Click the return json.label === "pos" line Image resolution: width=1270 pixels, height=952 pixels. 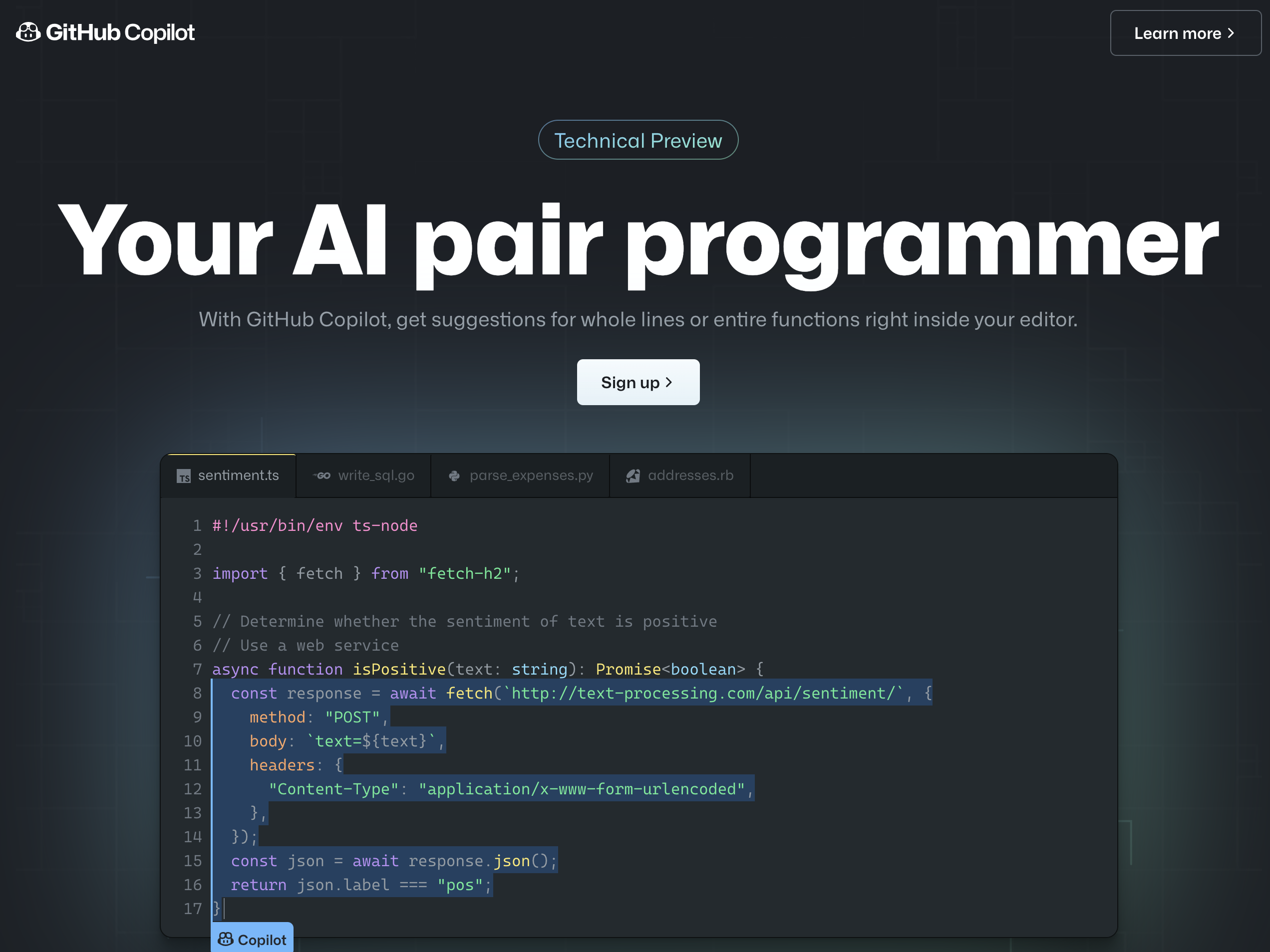[361, 886]
